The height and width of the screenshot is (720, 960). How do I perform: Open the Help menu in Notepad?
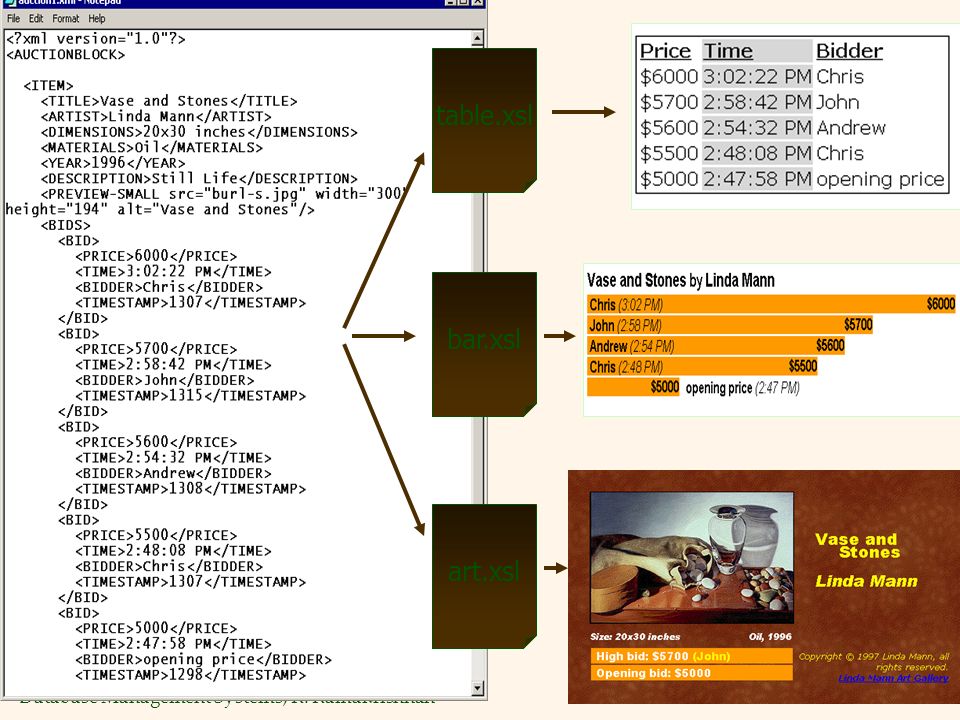97,18
